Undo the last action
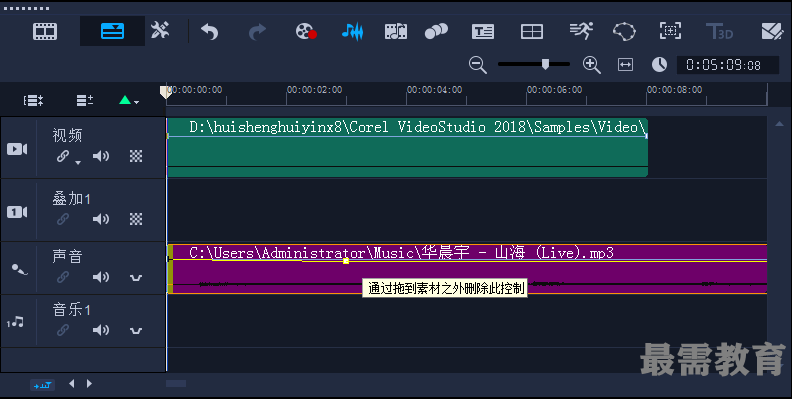This screenshot has width=792, height=399. [x=209, y=31]
